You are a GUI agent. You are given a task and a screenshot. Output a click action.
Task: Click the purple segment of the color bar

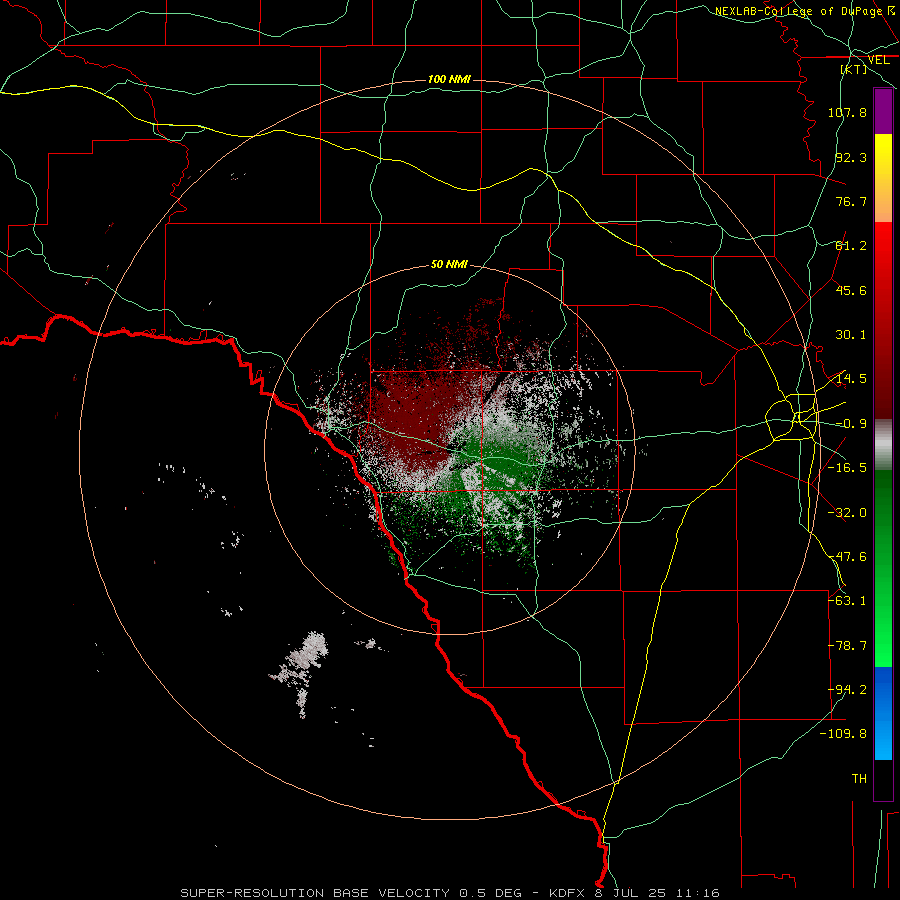[883, 111]
